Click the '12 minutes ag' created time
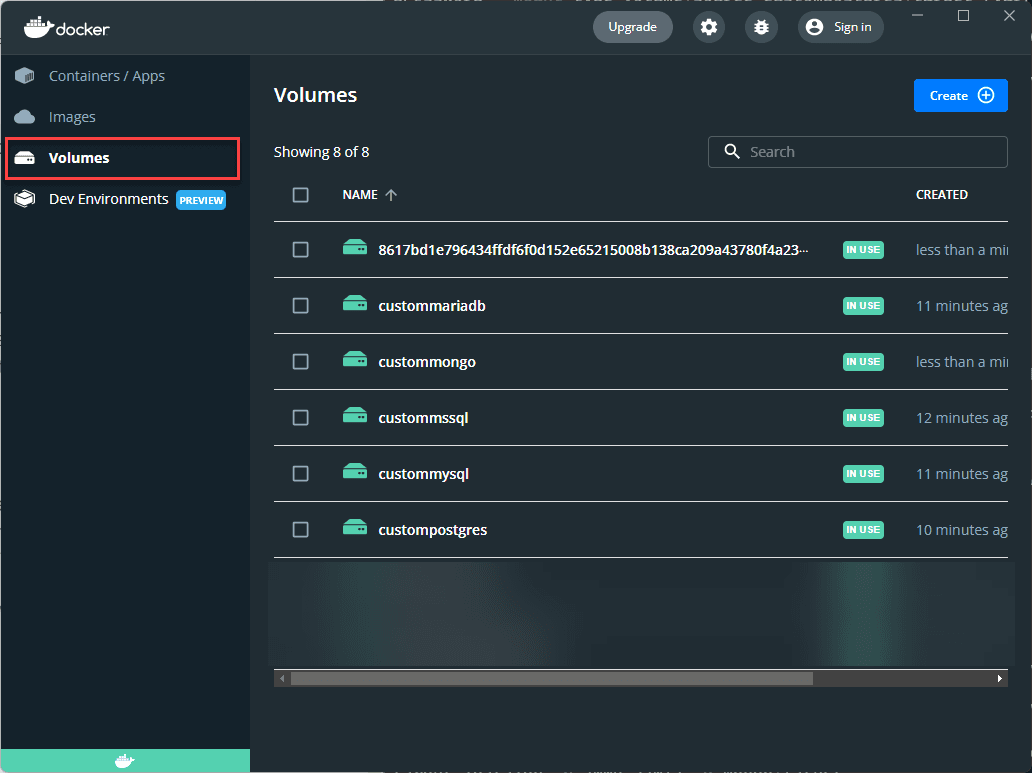 pos(962,417)
